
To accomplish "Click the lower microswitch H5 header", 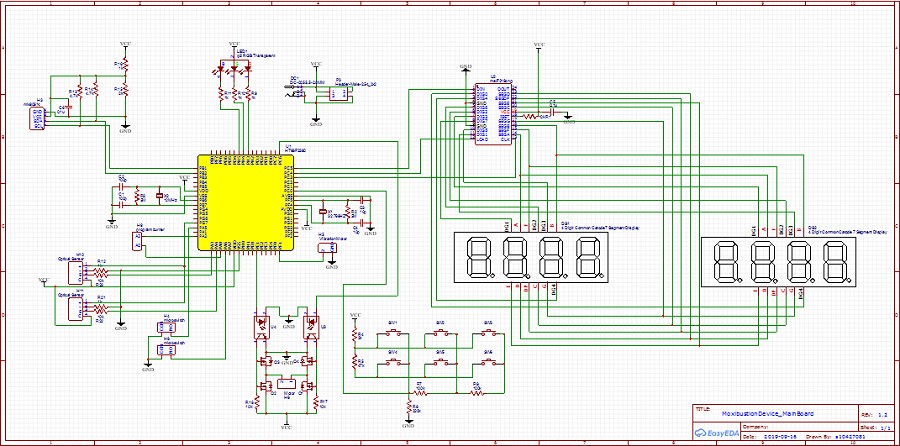I will [x=164, y=351].
